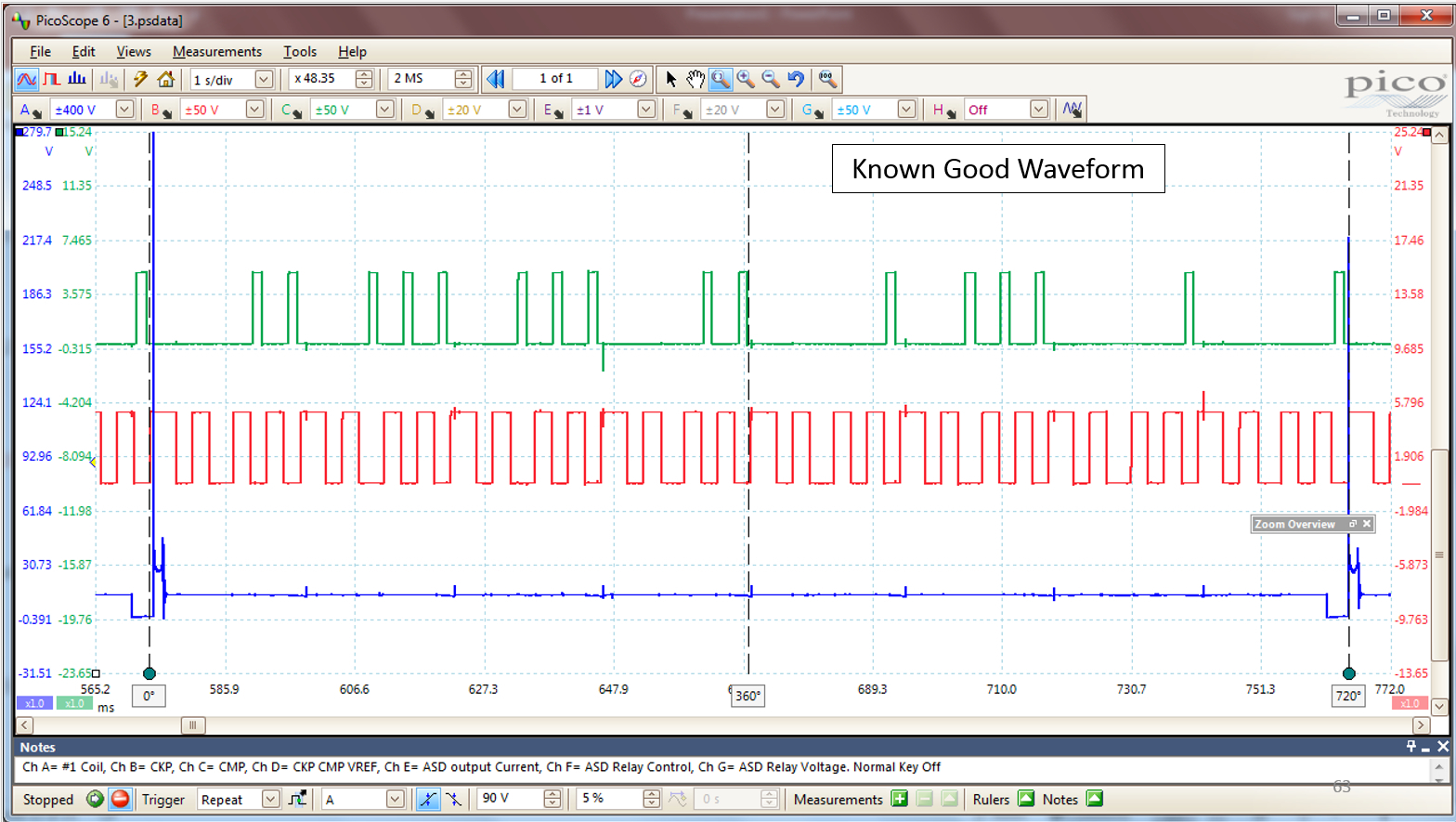Screen dimensions: 1456x822
Task: Click the horizontal scrollbar thumb
Action: 193,725
